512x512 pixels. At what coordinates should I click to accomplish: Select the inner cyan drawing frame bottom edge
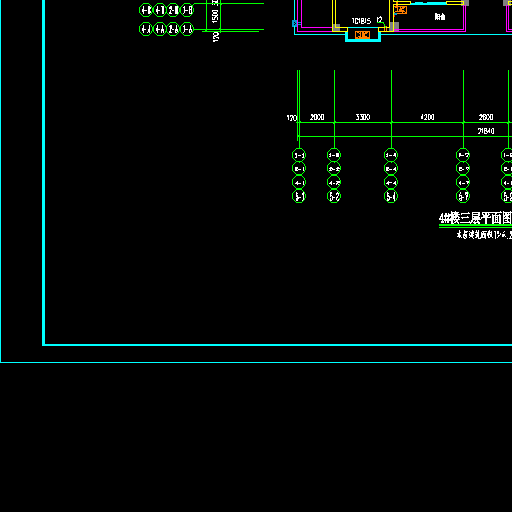277,345
